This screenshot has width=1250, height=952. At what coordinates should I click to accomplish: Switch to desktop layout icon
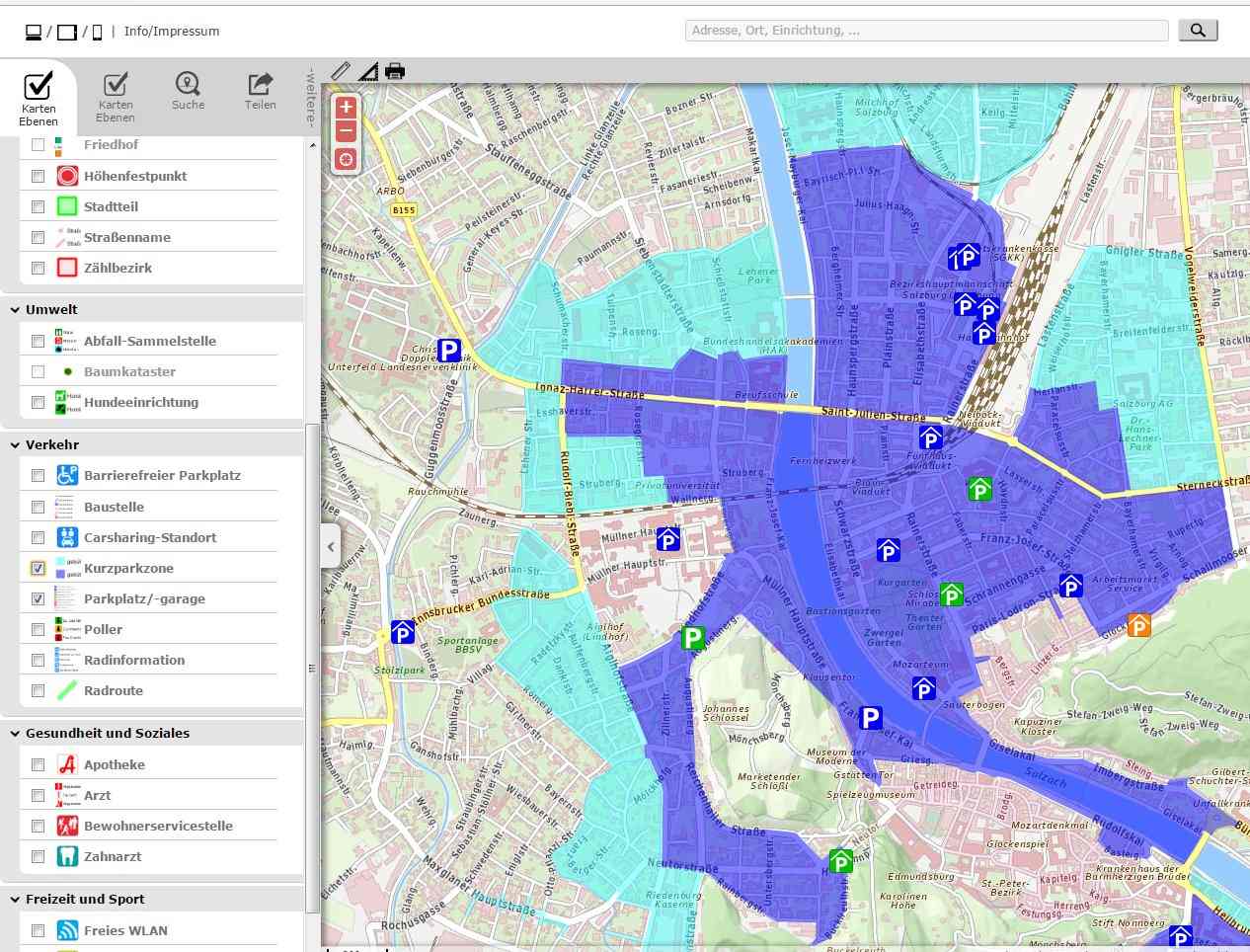coord(34,32)
